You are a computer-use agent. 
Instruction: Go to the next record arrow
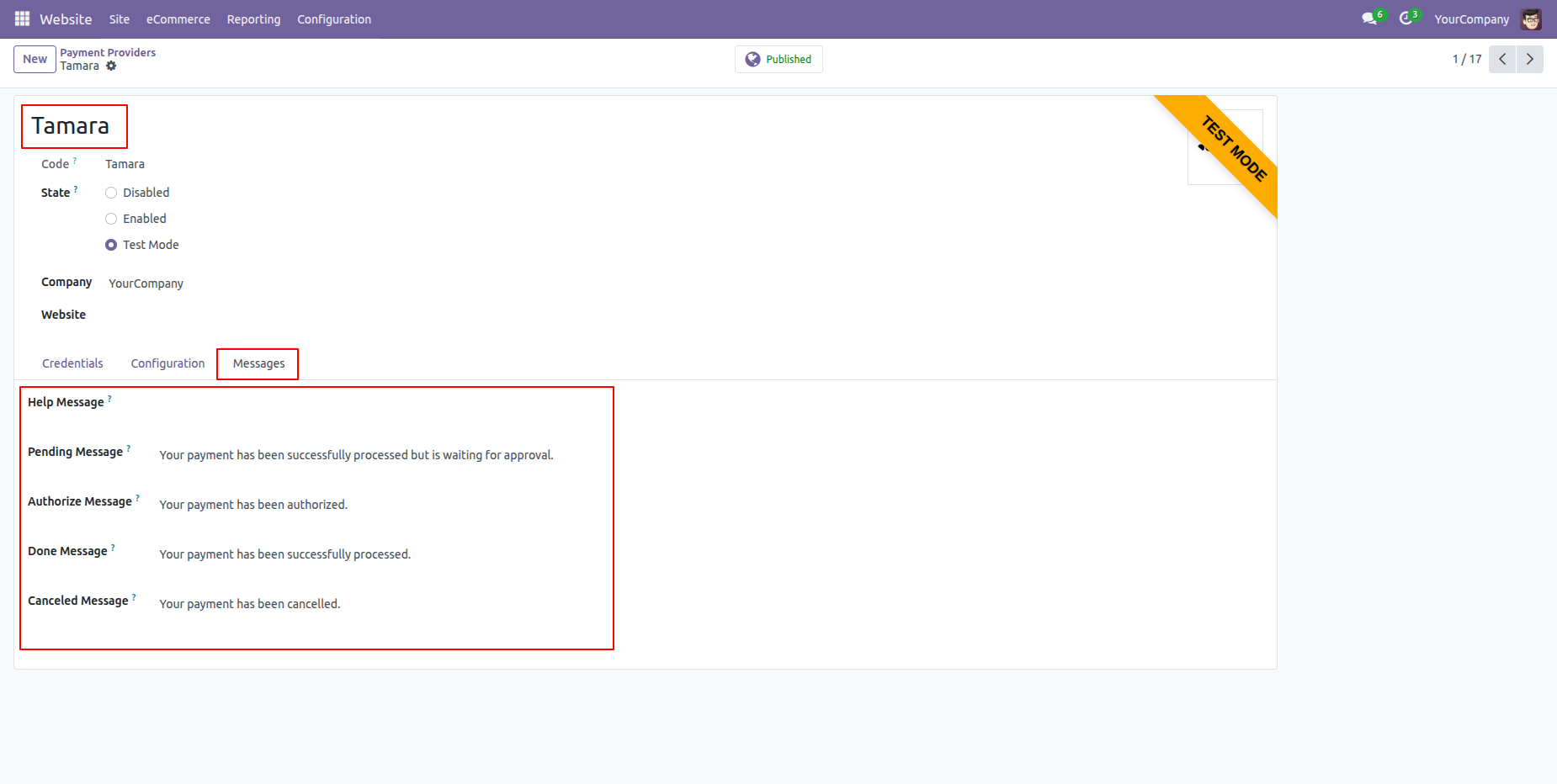(1529, 59)
